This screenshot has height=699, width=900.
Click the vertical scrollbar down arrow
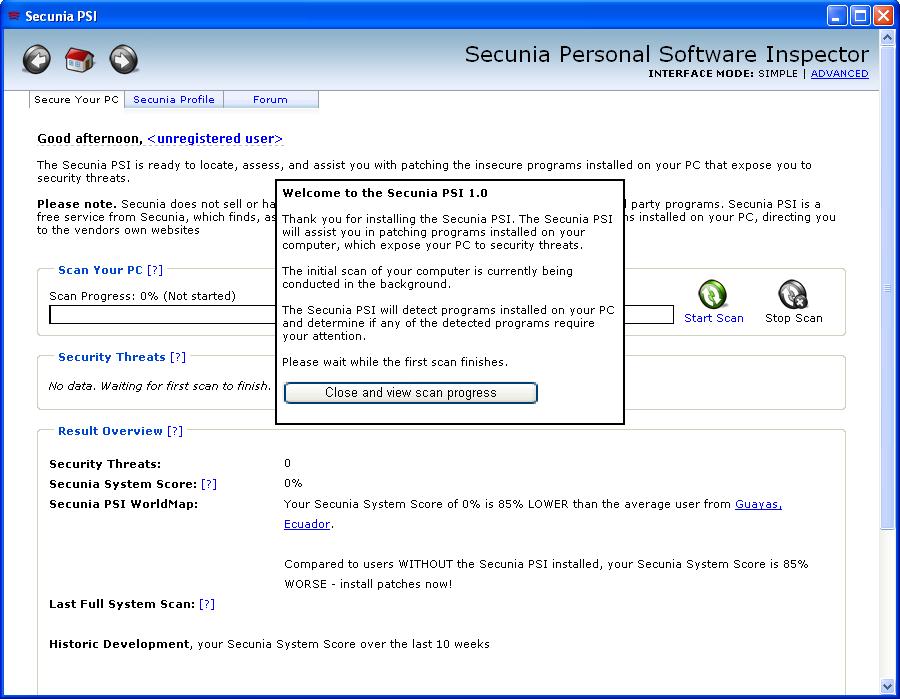[887, 686]
